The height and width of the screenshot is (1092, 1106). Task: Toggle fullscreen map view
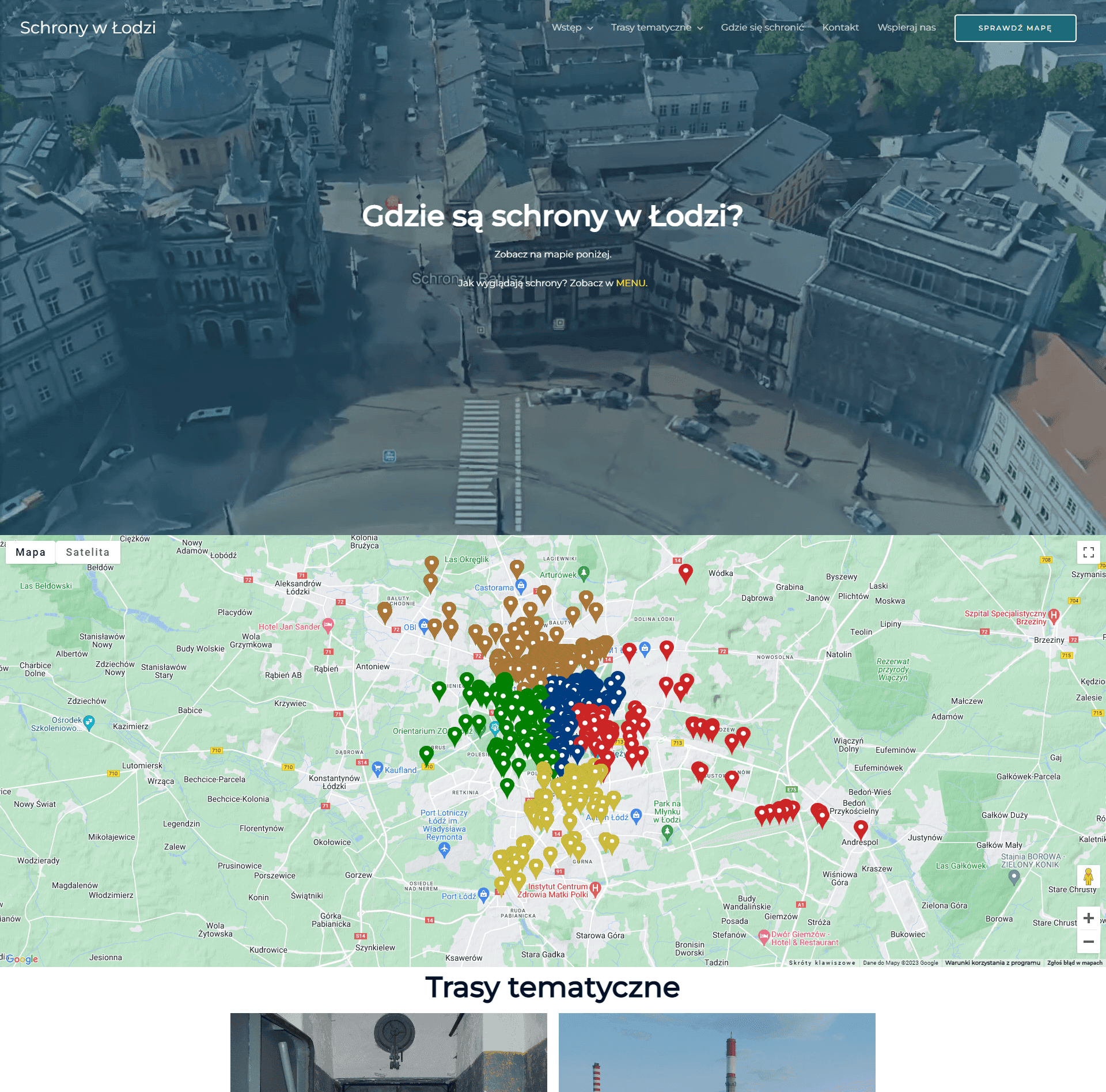pos(1088,552)
